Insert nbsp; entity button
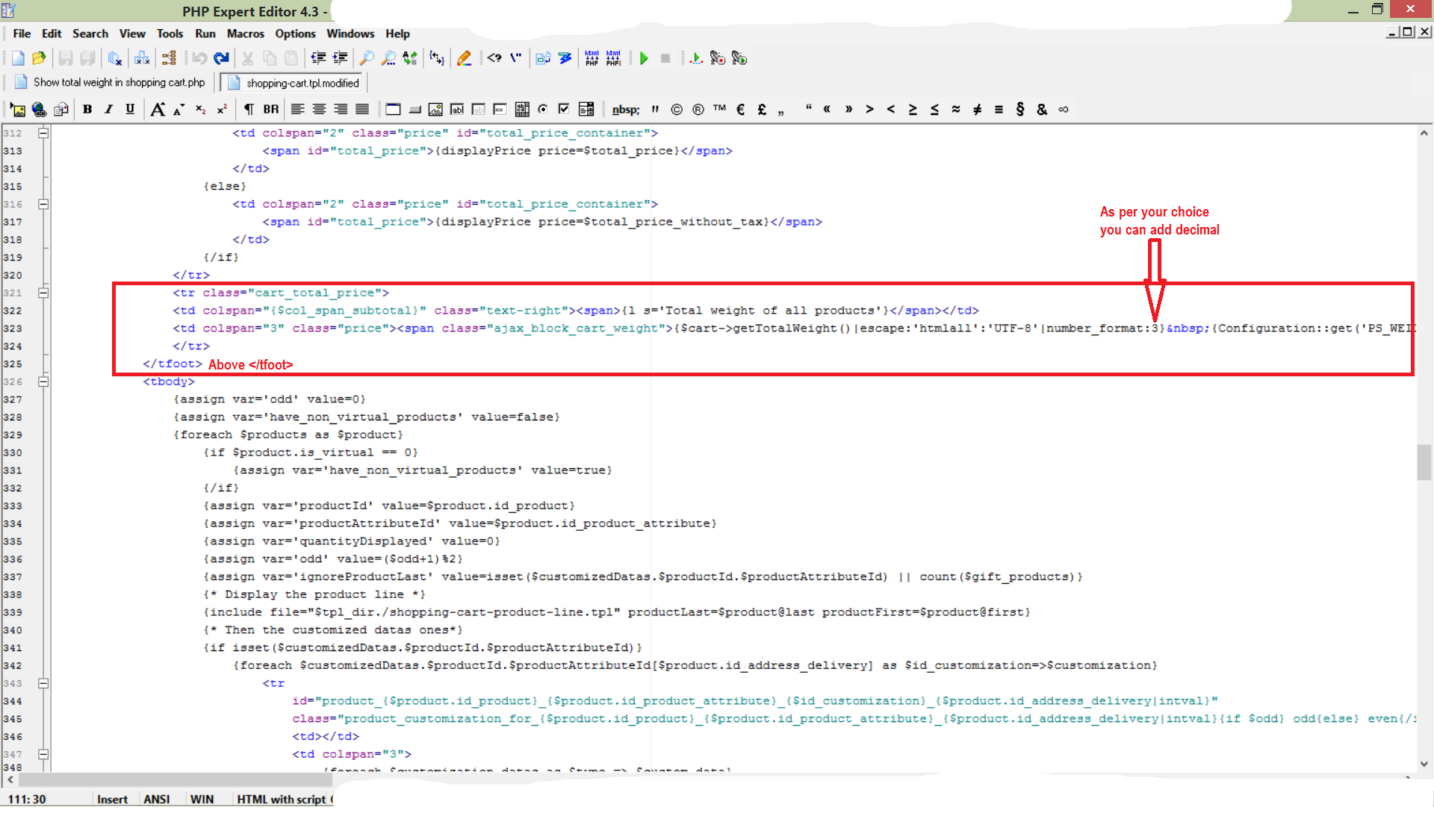Screen dimensions: 1434x840 point(625,110)
